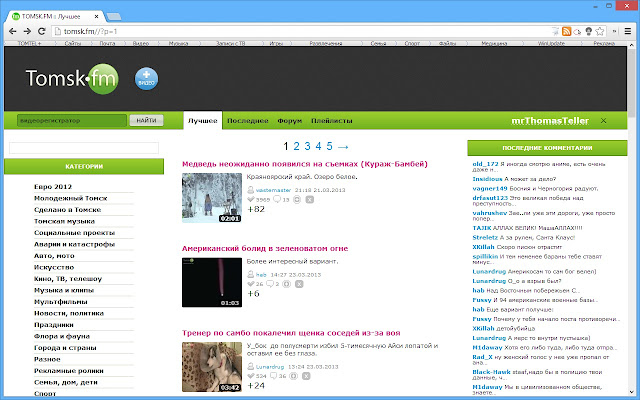Click the search input with видеорегистратор text
This screenshot has width=640, height=400.
click(66, 121)
